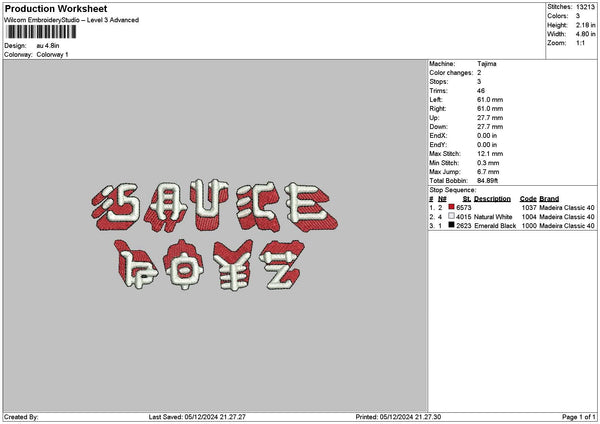Click the Zoom value 1:1
The width and height of the screenshot is (600, 424).
click(580, 43)
